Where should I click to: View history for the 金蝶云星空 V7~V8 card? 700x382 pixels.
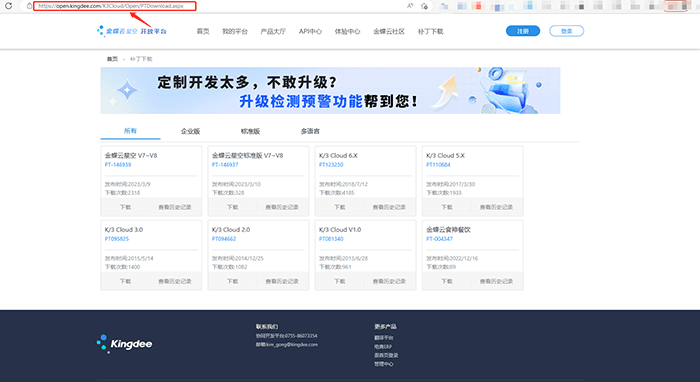(175, 207)
